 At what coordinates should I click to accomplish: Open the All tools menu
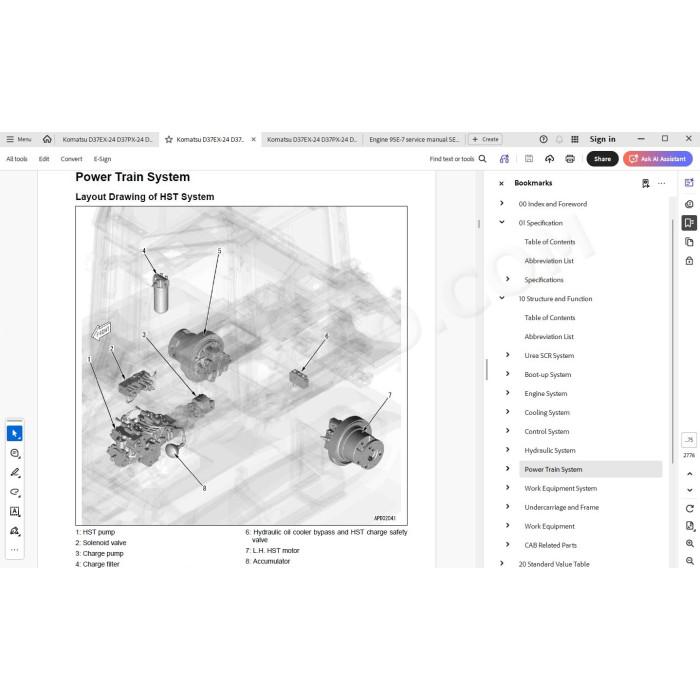pyautogui.click(x=17, y=159)
